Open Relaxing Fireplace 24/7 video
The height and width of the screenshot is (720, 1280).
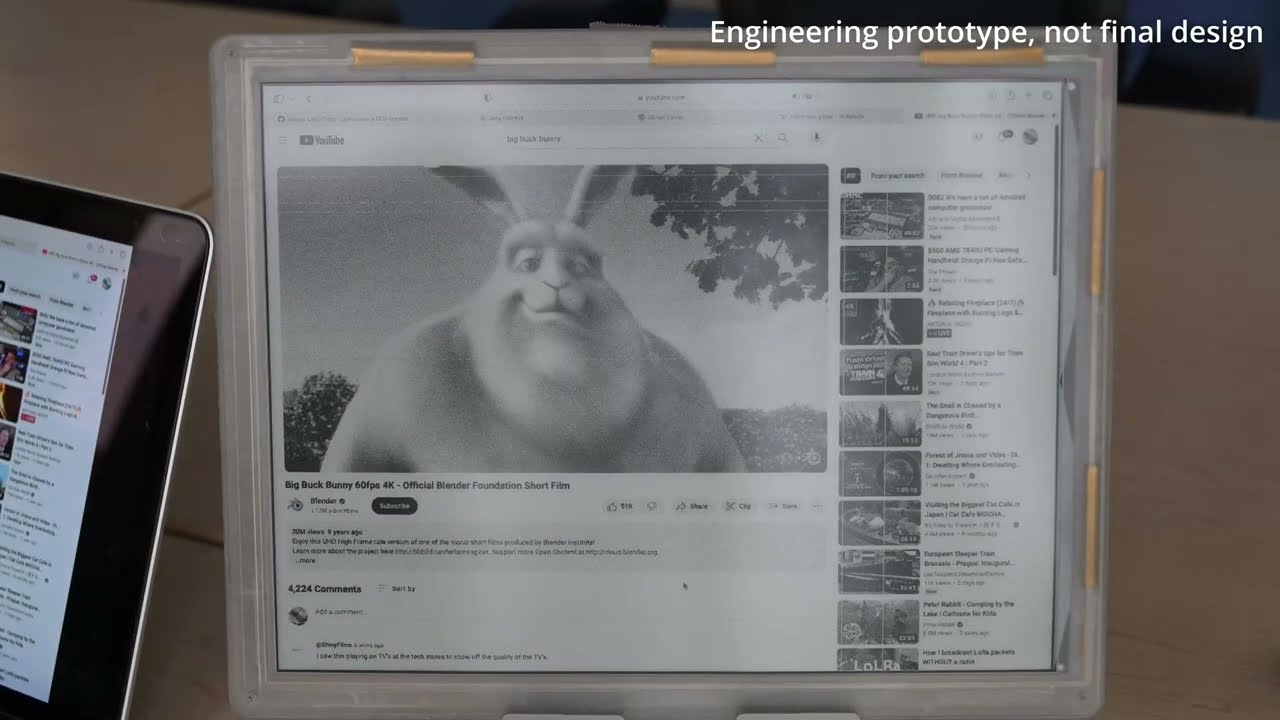[881, 322]
